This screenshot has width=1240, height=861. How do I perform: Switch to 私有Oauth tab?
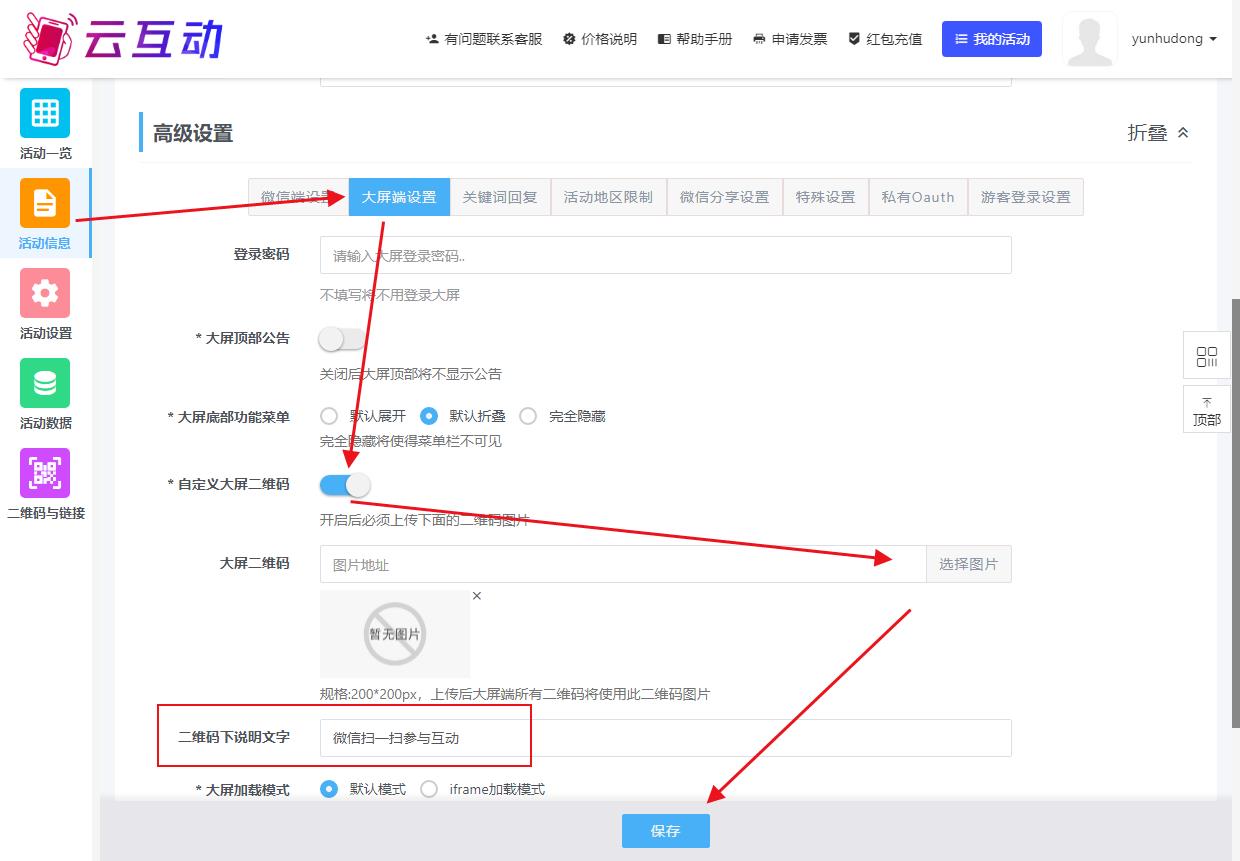tap(918, 197)
